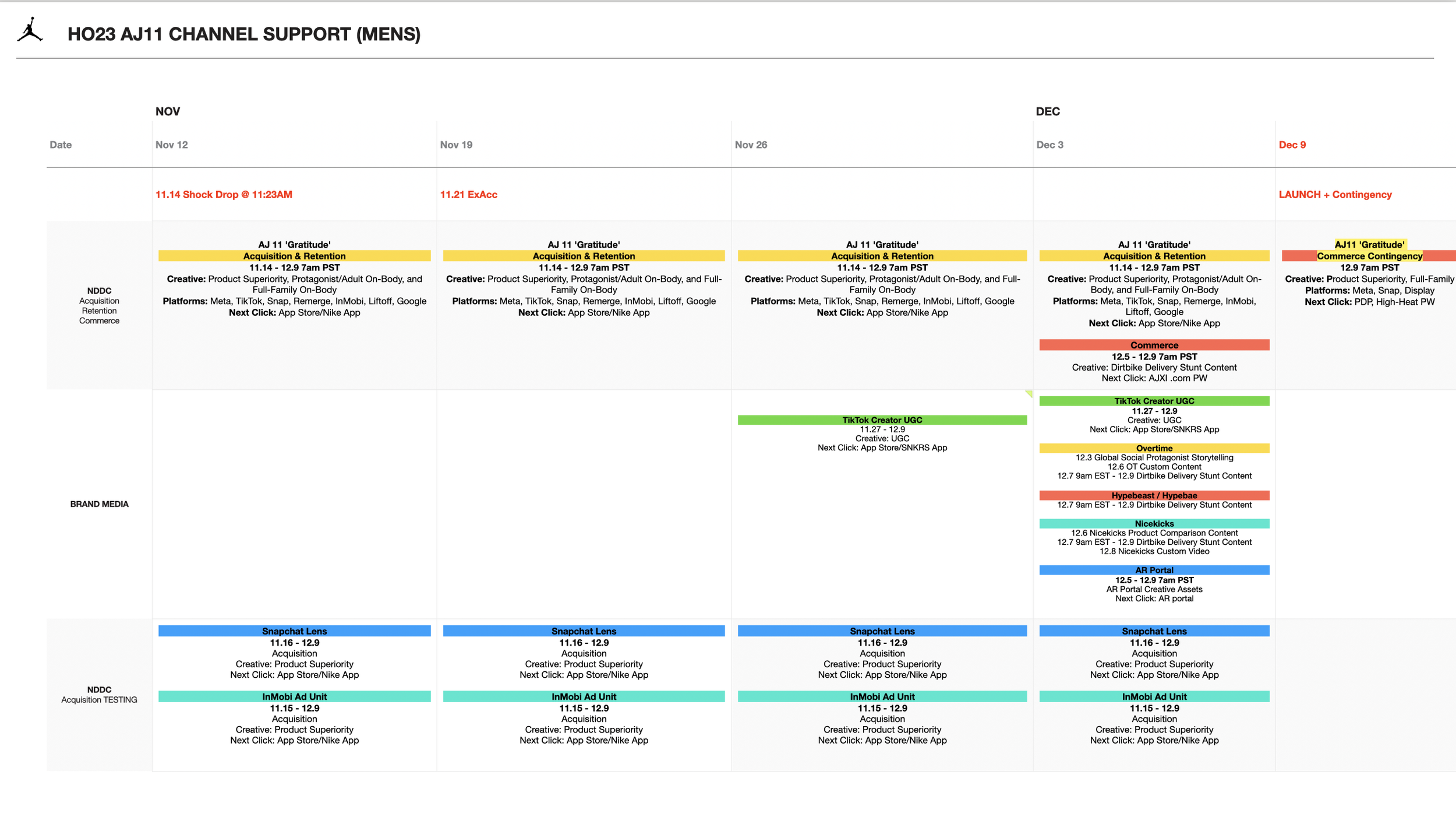Click '12.9 7am PST' in Dec 9 column
Screen dimensions: 1456x824
[1369, 267]
